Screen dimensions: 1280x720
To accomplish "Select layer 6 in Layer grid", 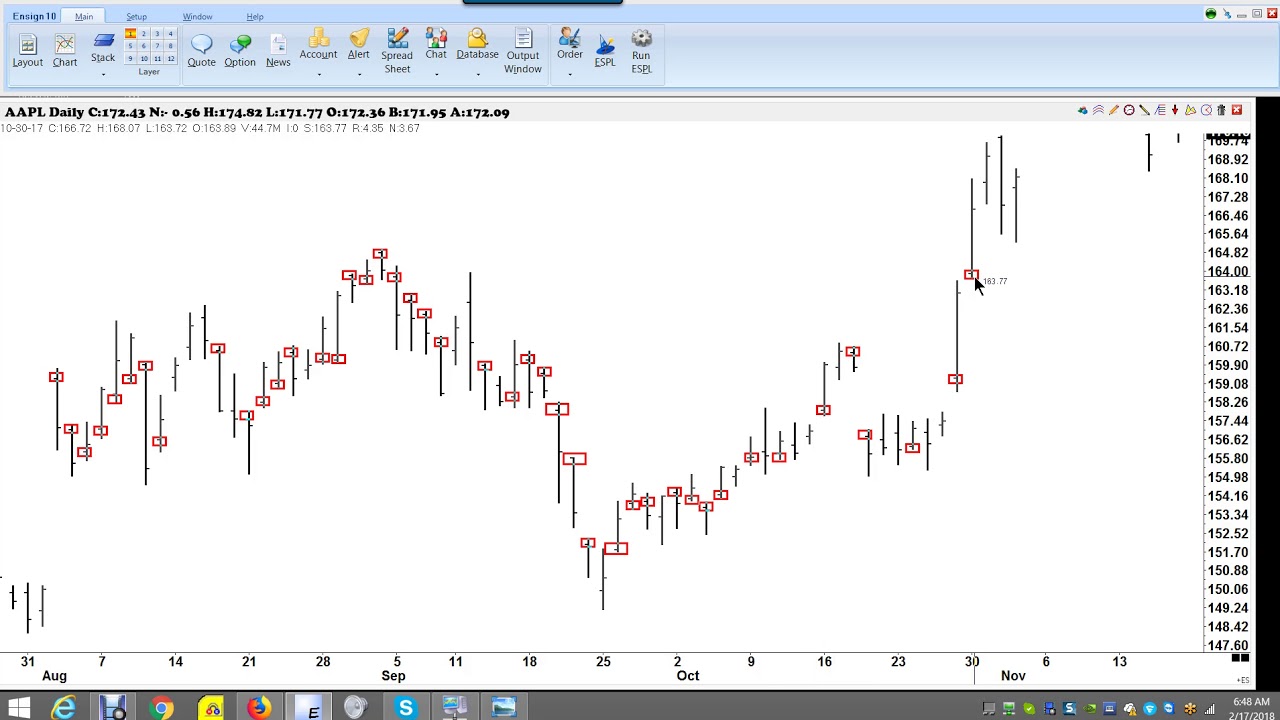I will click(x=143, y=46).
